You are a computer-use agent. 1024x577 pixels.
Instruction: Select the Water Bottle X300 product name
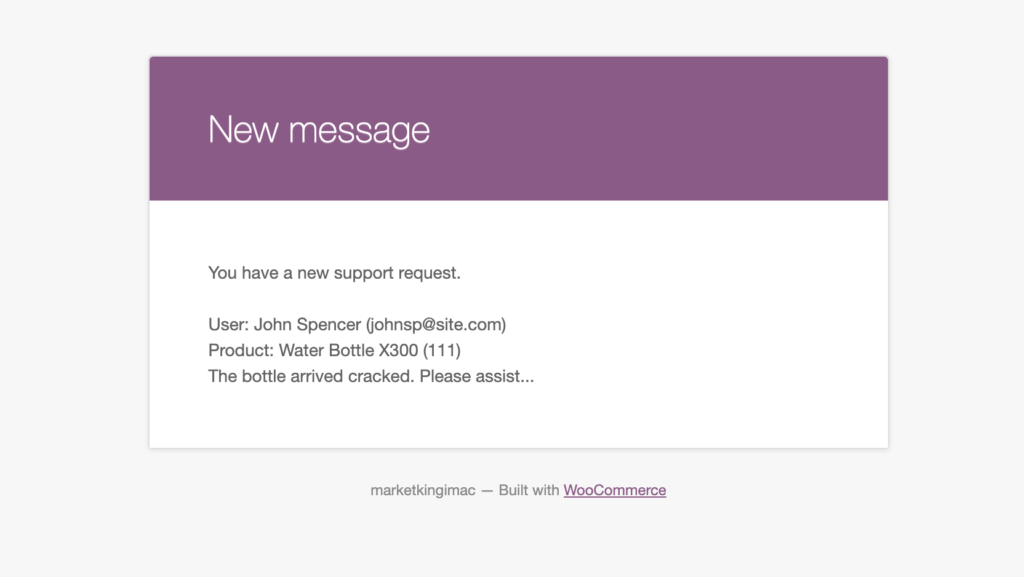coord(348,351)
